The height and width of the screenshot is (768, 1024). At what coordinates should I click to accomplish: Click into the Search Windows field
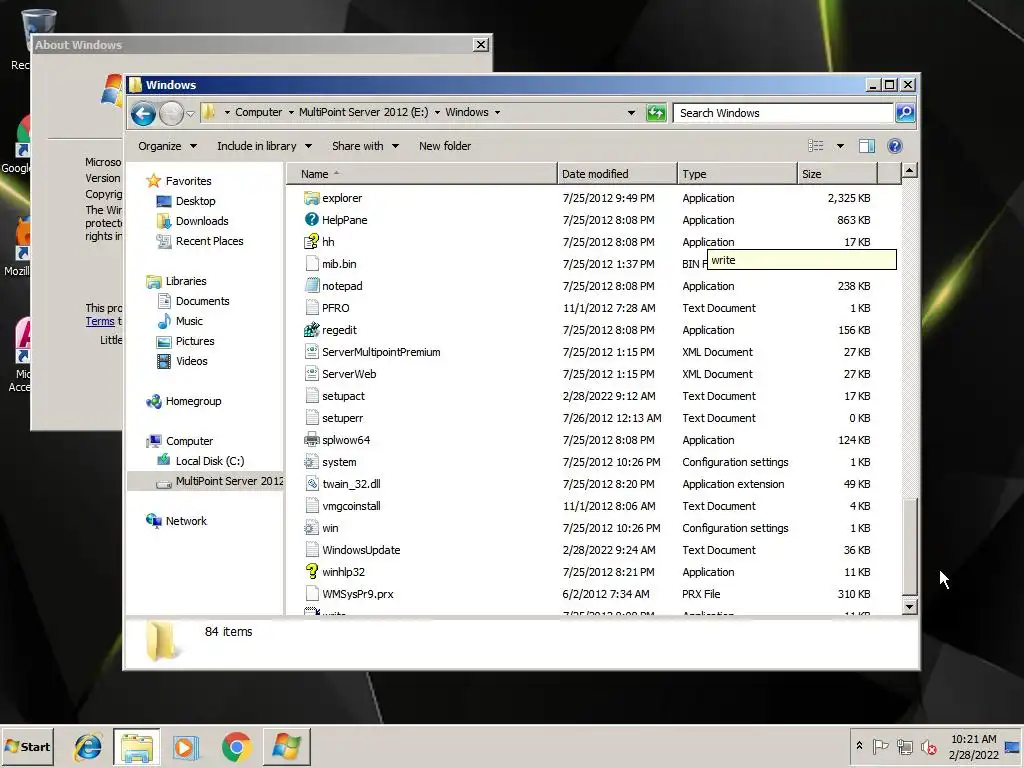coord(783,113)
